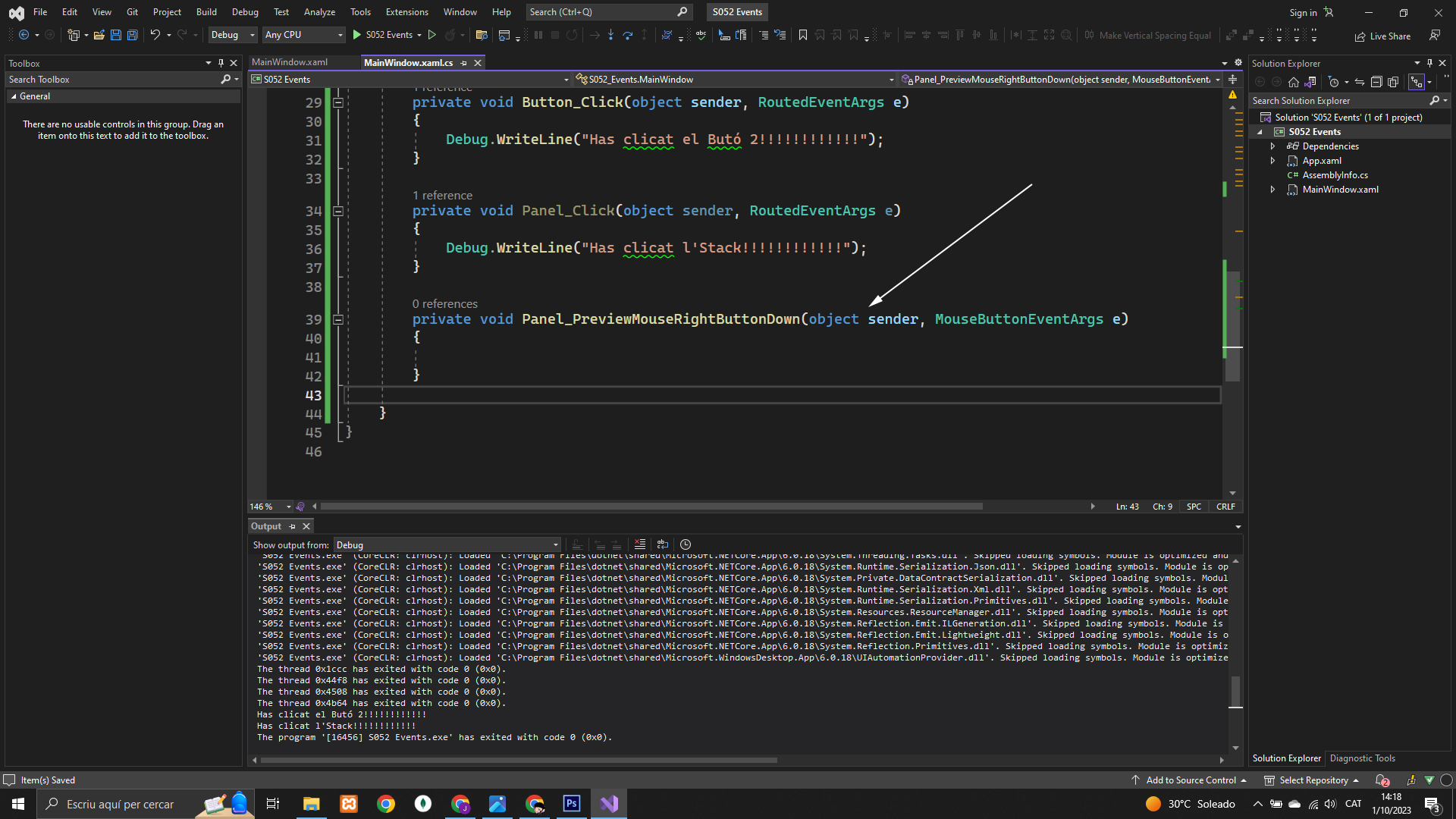Toggle Solution Explorer's highlighted view-mode button
The height and width of the screenshot is (819, 1456).
click(x=1416, y=82)
